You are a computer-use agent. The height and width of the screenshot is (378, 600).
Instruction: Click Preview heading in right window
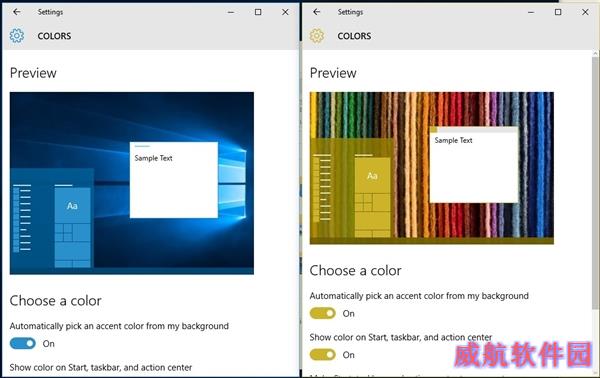pos(333,73)
